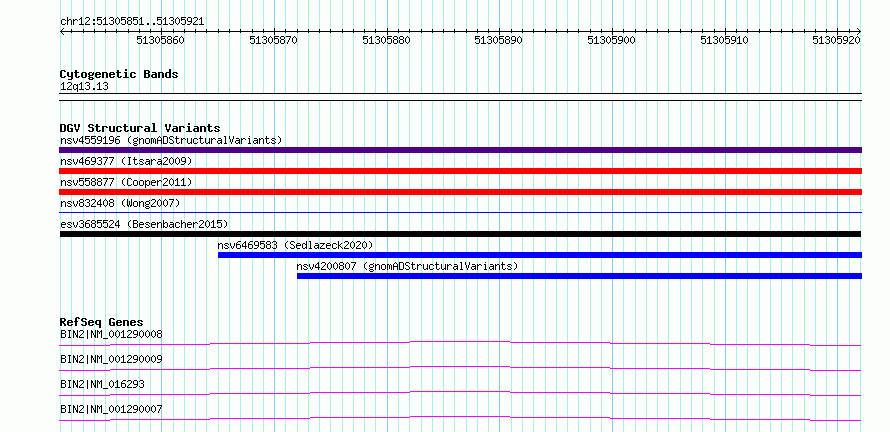Image resolution: width=890 pixels, height=432 pixels.
Task: Click the nsv558877 (Cooper2011) label
Action: tap(126, 182)
